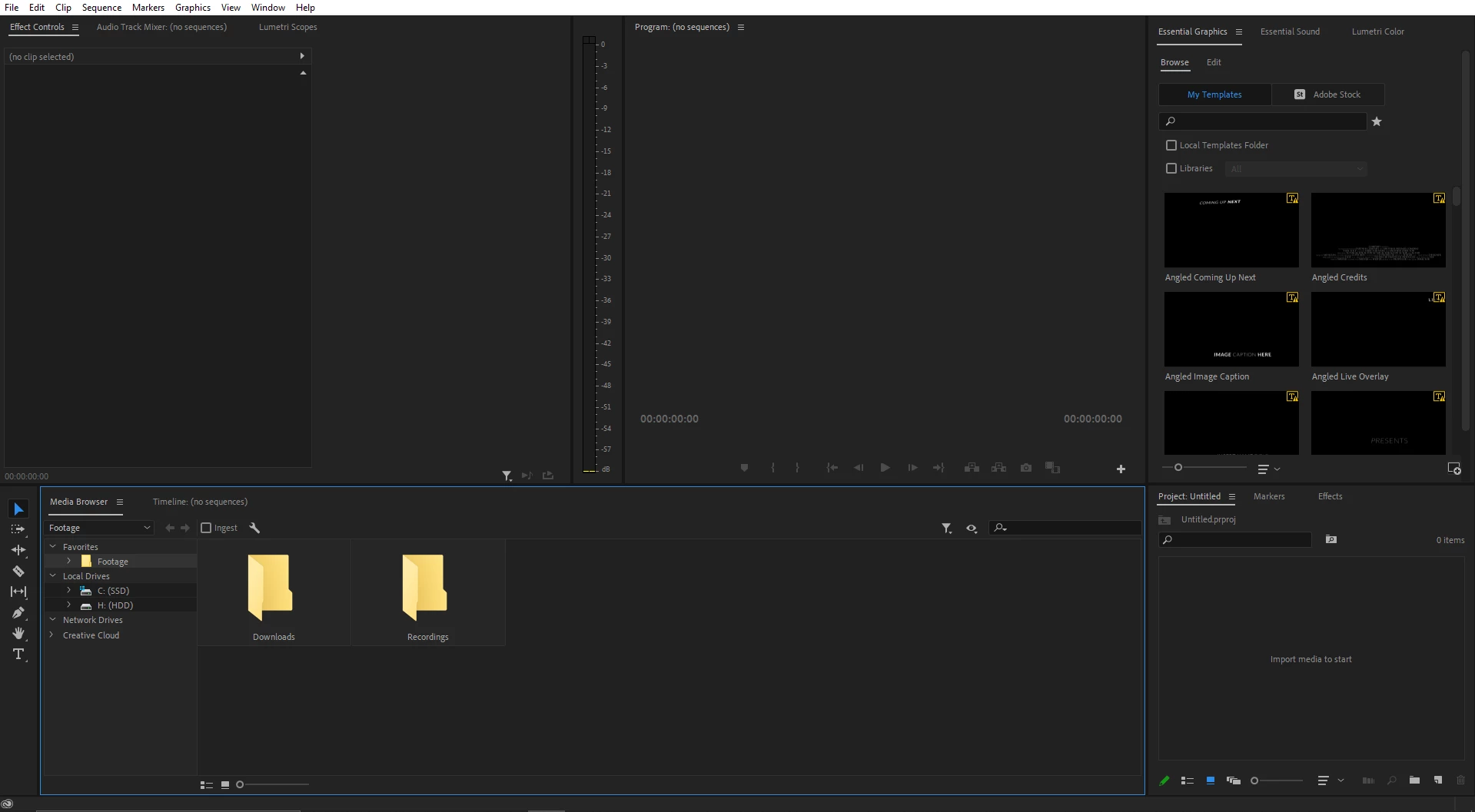Collapse the Favorites tree section
Image resolution: width=1475 pixels, height=812 pixels.
[x=53, y=546]
